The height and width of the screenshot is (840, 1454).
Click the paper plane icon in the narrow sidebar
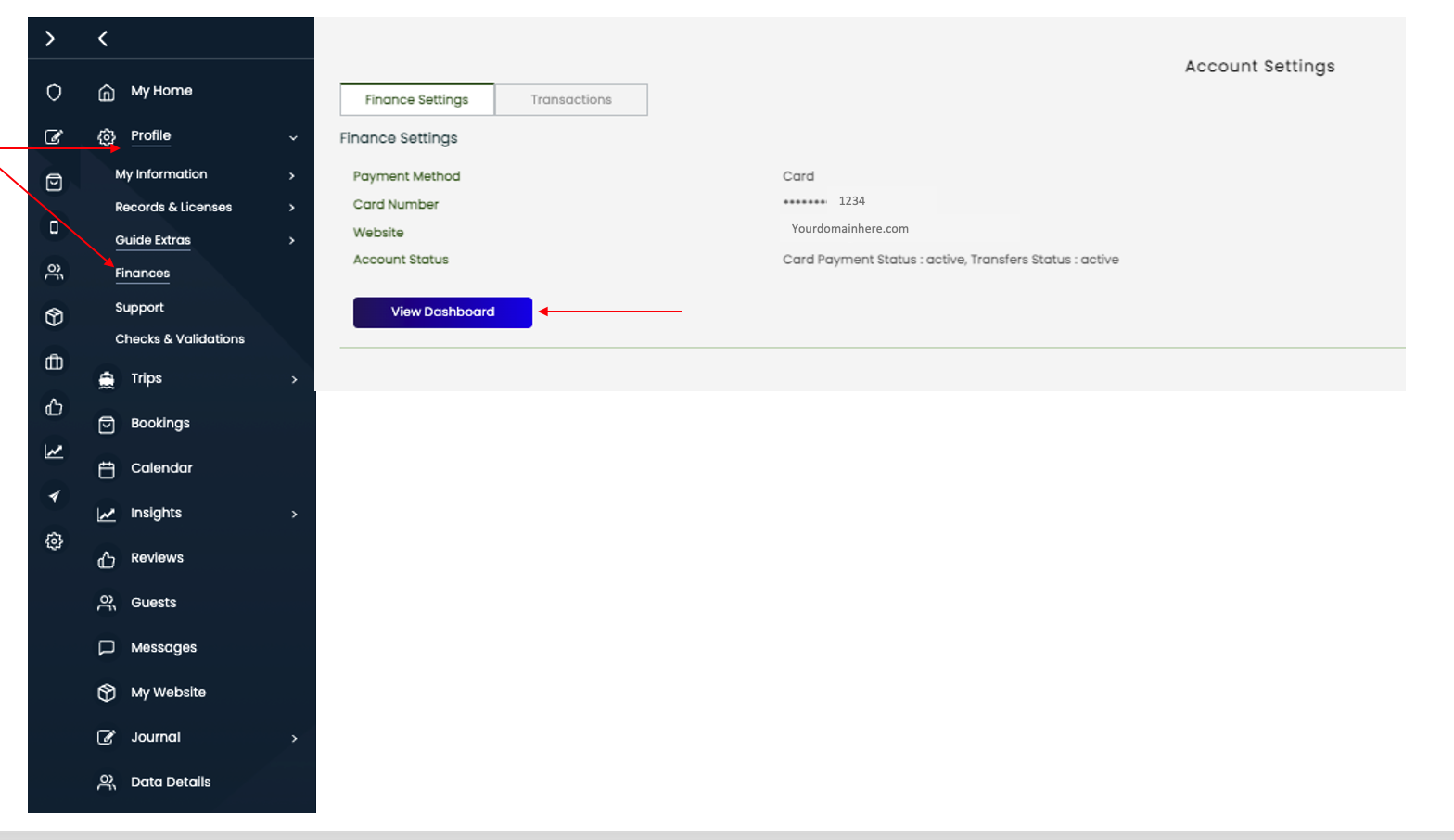(x=54, y=496)
